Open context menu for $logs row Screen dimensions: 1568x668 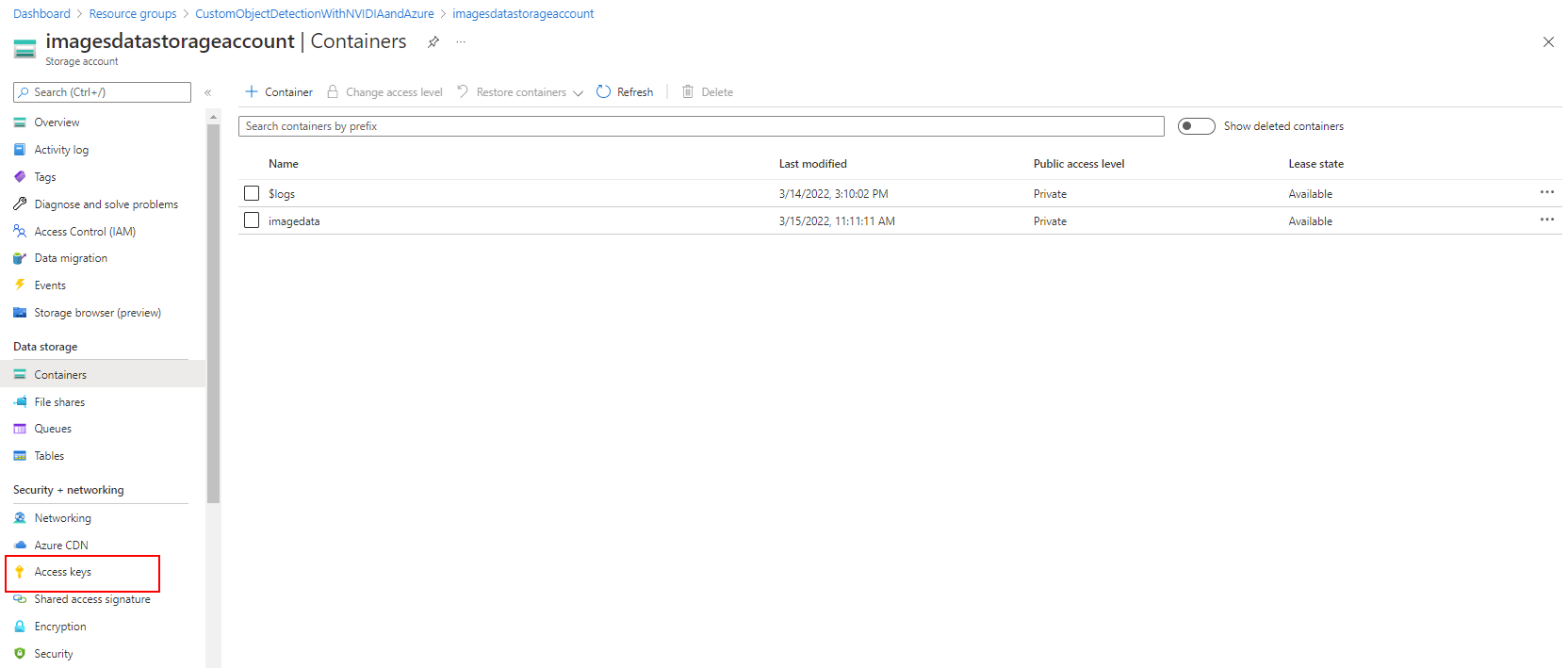1547,192
